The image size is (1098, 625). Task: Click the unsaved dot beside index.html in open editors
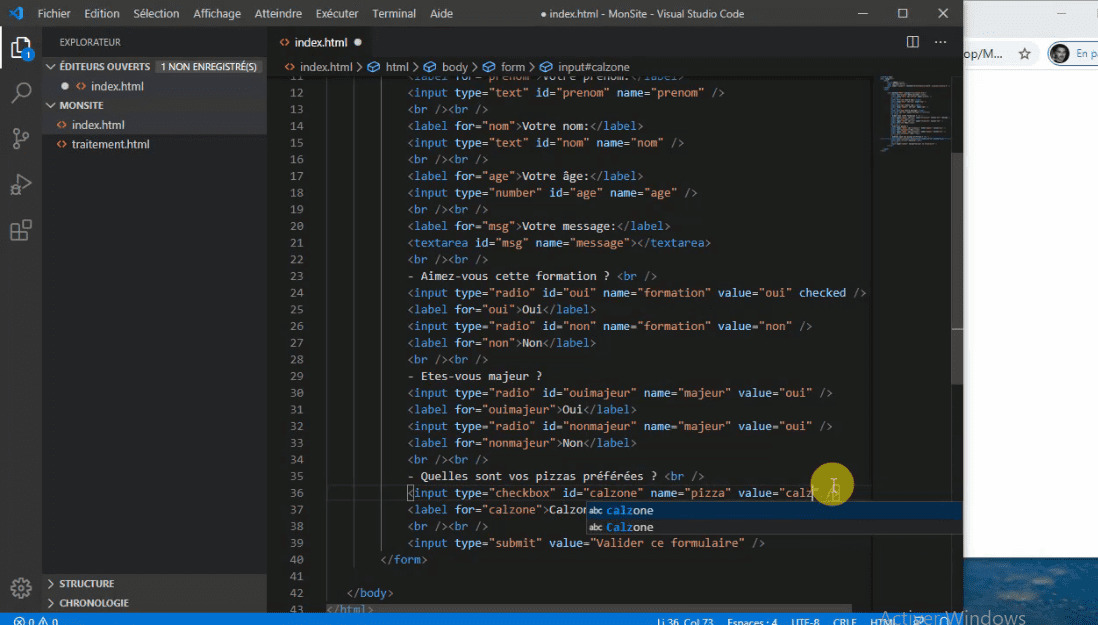tap(64, 86)
